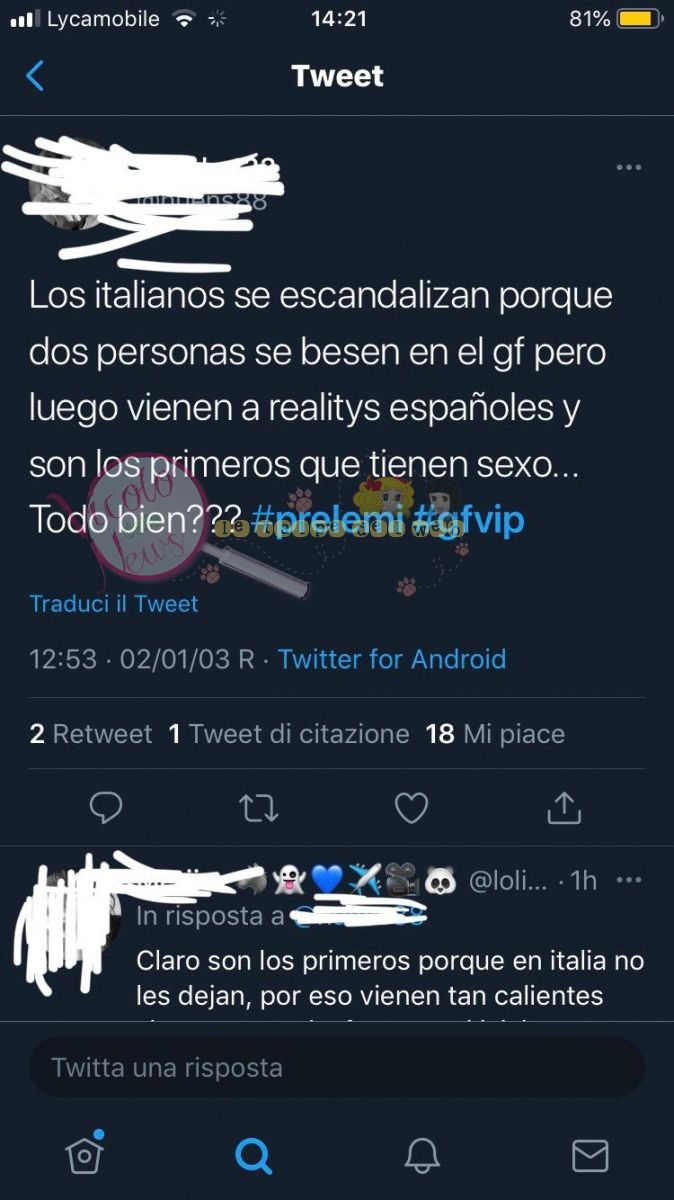Open the Search magnifier tab
Image resolution: width=674 pixels, height=1200 pixels.
(253, 1156)
